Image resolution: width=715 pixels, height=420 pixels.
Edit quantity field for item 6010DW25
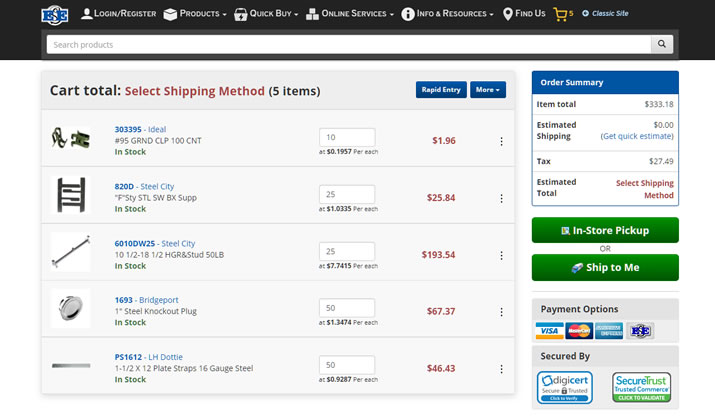[347, 251]
